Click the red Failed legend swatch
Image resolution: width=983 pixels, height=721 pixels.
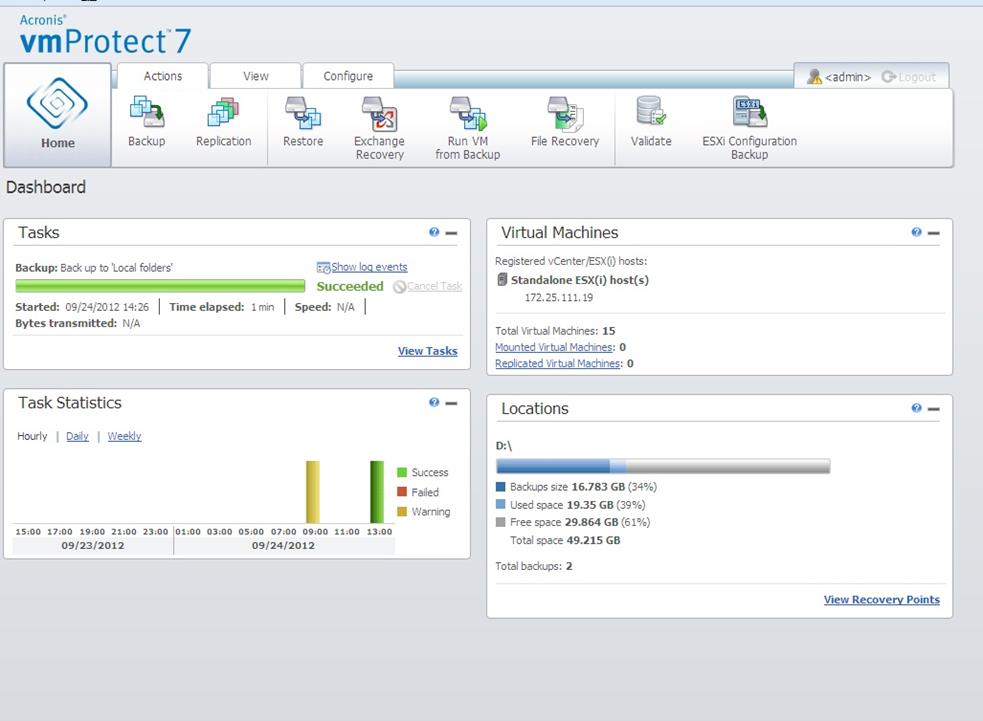point(402,492)
